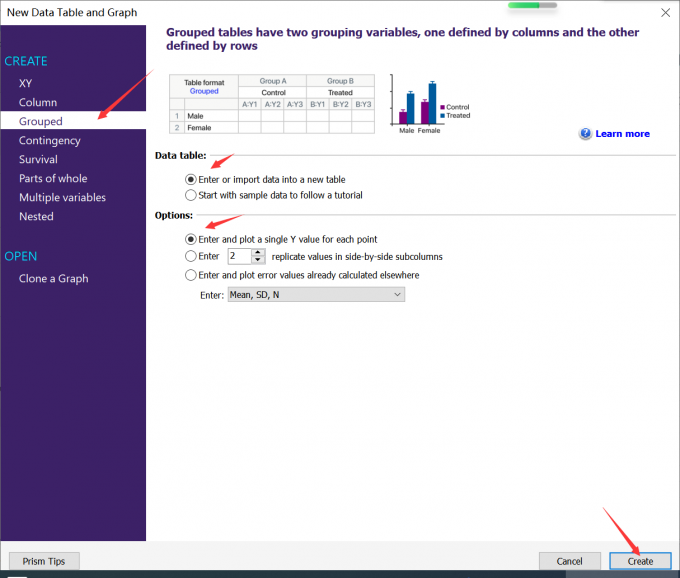Click the grouped bar chart preview thumbnail
Image resolution: width=680 pixels, height=578 pixels.
coord(430,104)
